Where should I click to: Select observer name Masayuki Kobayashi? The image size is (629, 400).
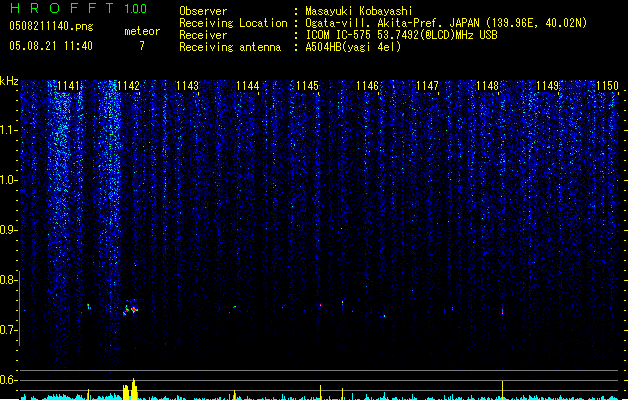pyautogui.click(x=359, y=11)
